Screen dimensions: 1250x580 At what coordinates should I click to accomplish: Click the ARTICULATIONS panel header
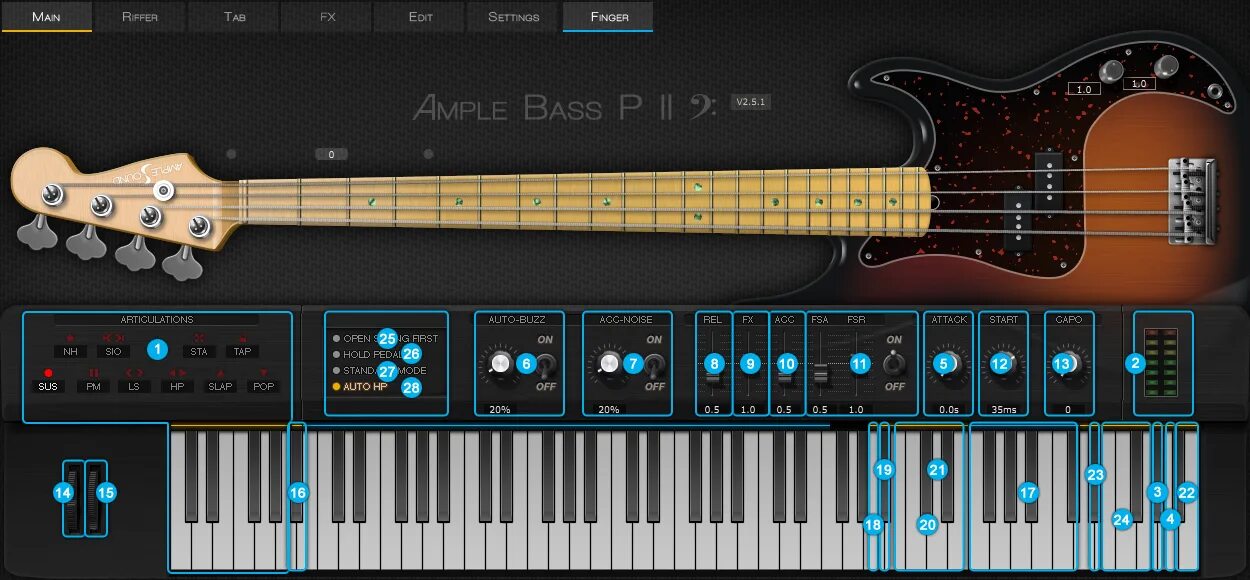point(157,320)
